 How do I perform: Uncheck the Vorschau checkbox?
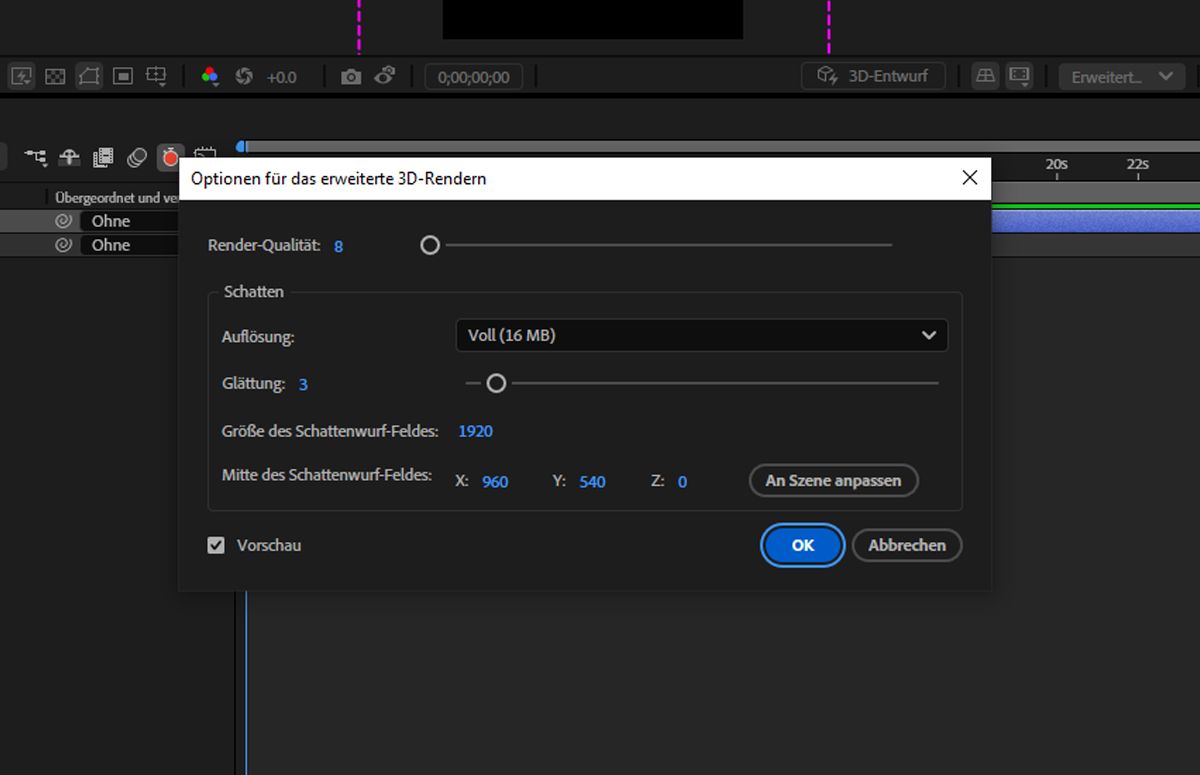[x=216, y=545]
